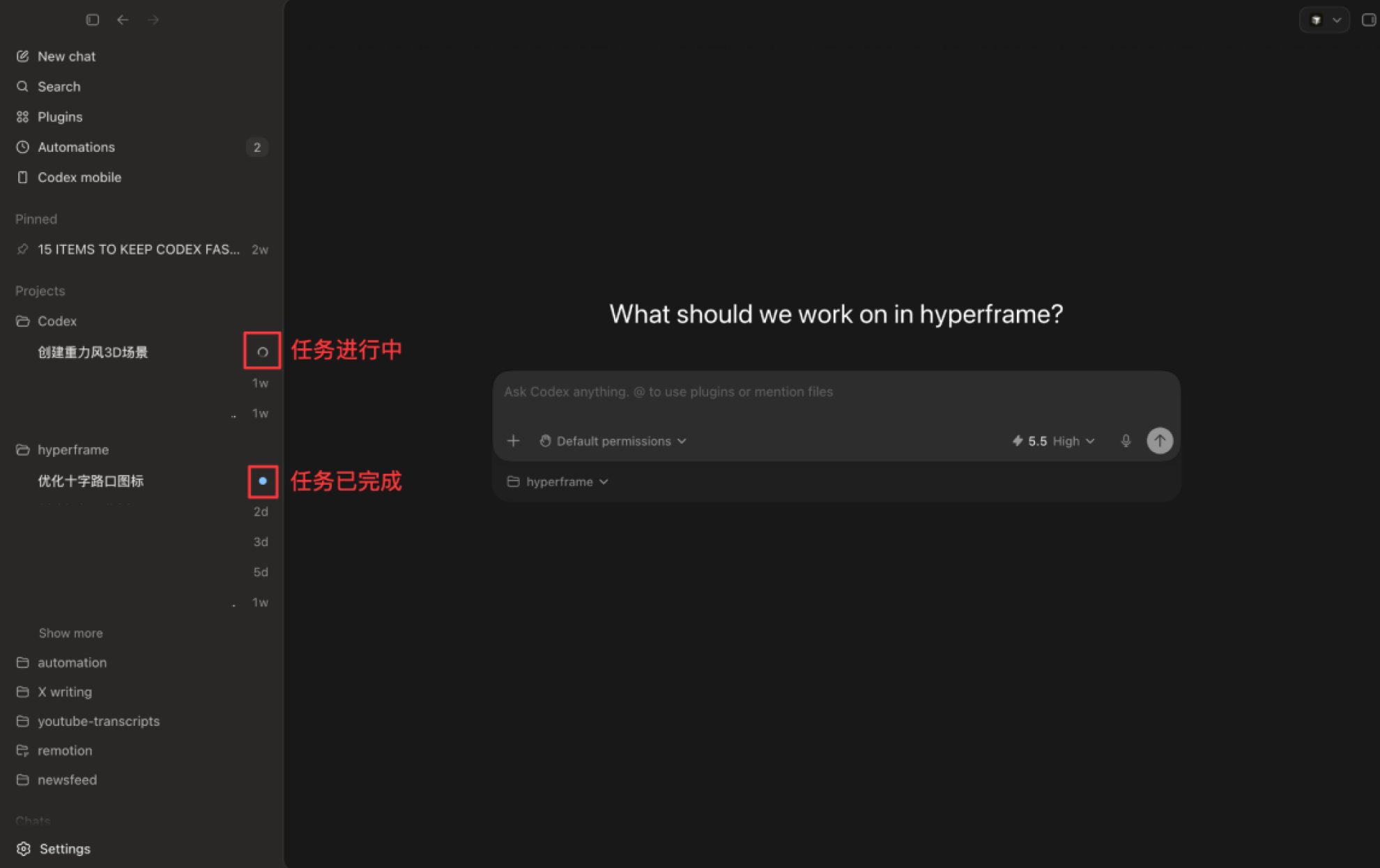Open the 5.5 High model selector
Viewport: 1380px width, 868px height.
pyautogui.click(x=1053, y=441)
